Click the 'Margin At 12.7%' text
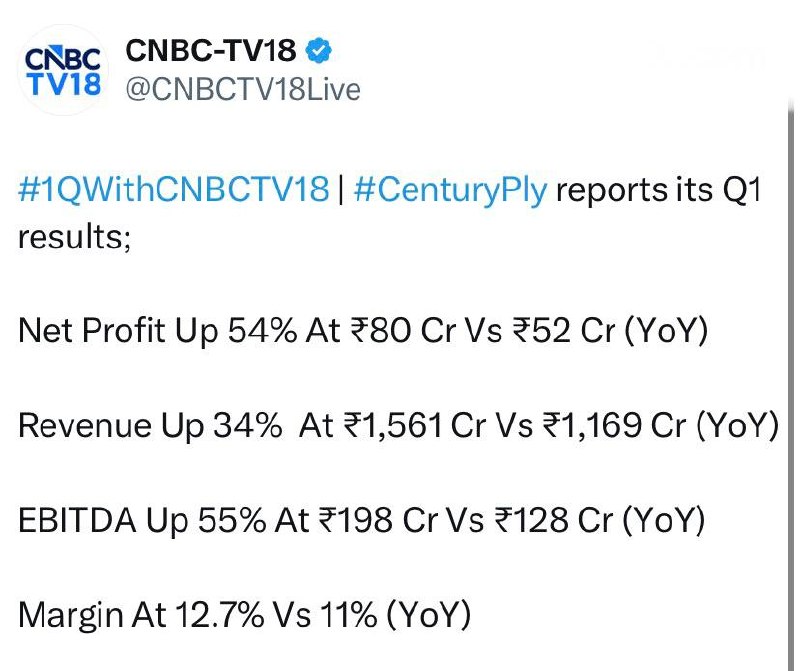 (141, 615)
